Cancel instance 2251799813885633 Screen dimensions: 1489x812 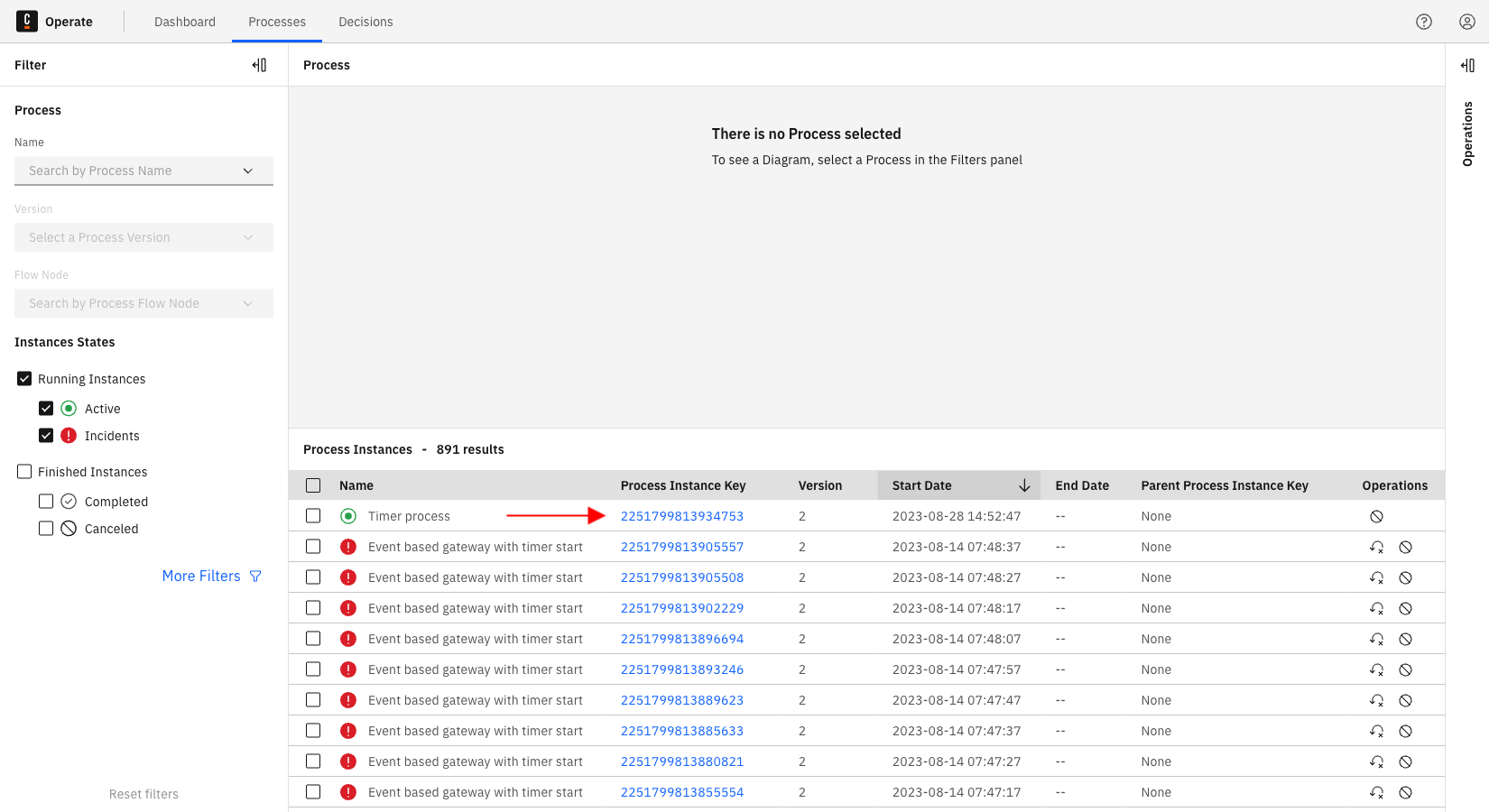tap(1405, 731)
